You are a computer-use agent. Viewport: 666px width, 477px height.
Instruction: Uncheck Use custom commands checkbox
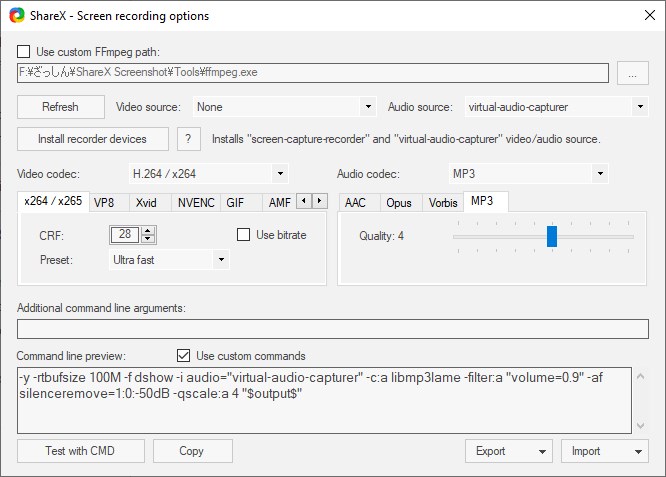pyautogui.click(x=183, y=356)
